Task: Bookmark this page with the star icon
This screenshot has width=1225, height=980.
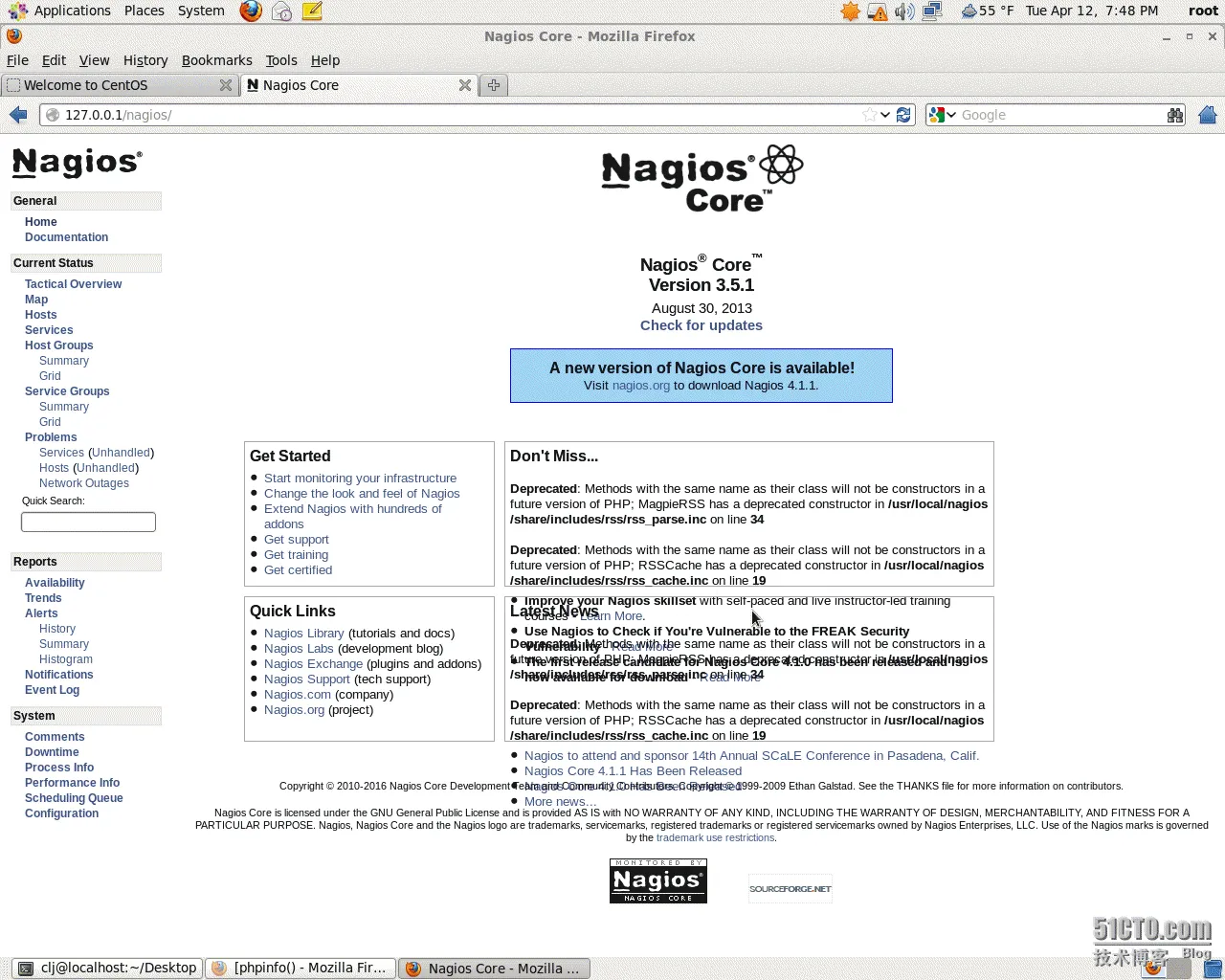Action: (869, 115)
